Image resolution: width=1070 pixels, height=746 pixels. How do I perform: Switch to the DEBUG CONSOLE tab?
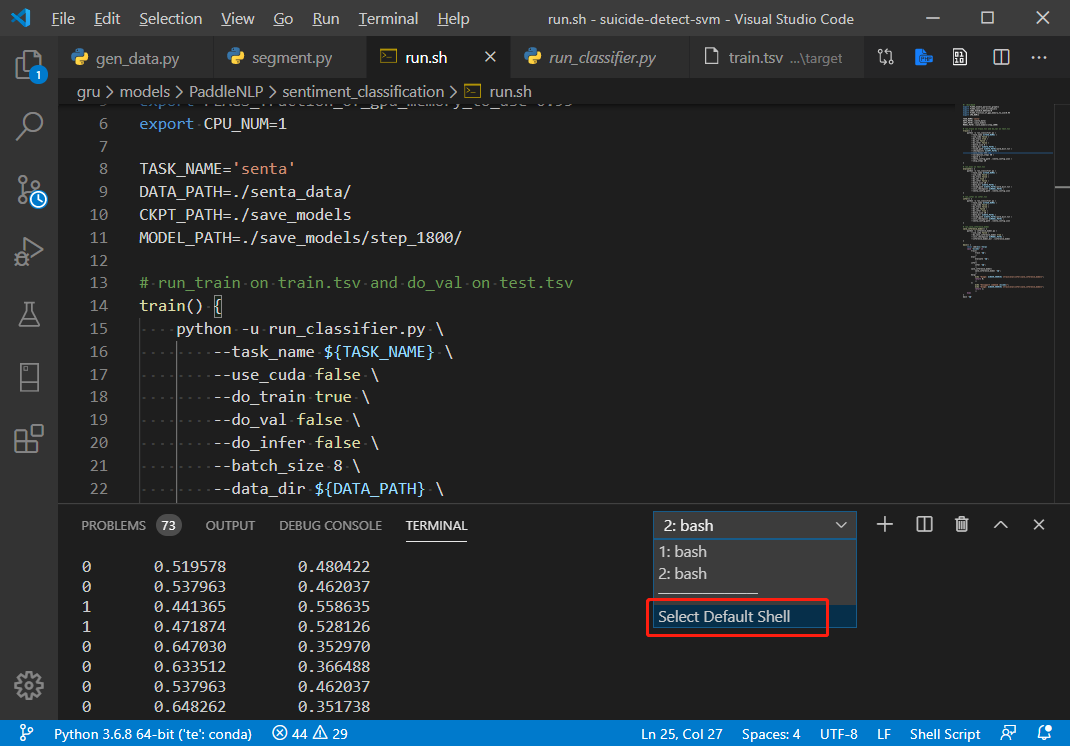(x=330, y=526)
